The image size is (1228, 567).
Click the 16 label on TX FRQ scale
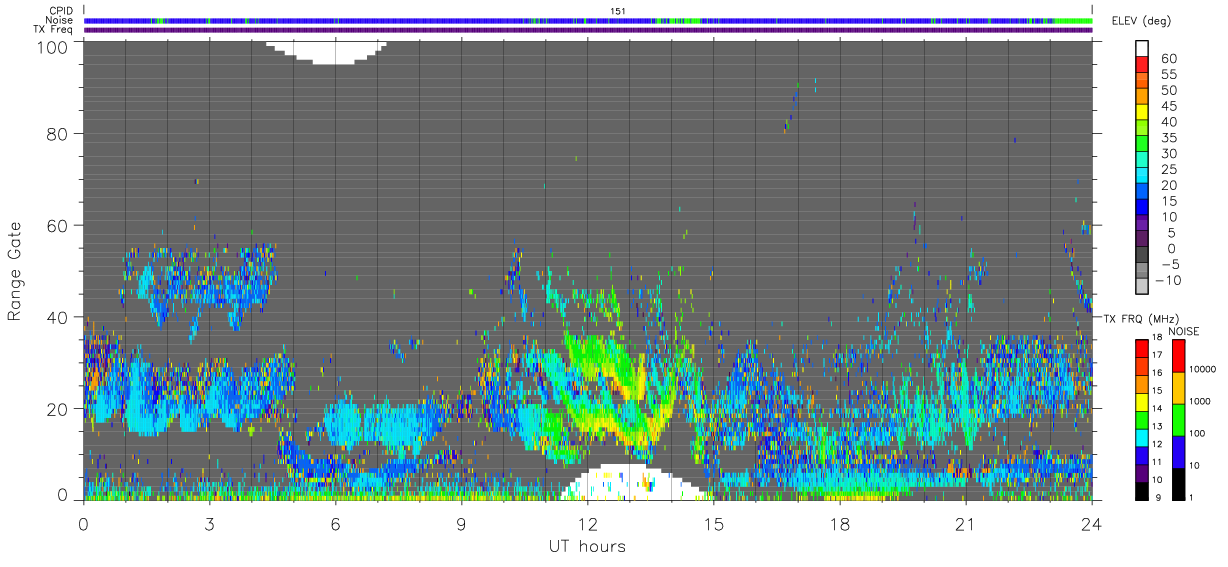tap(1157, 373)
